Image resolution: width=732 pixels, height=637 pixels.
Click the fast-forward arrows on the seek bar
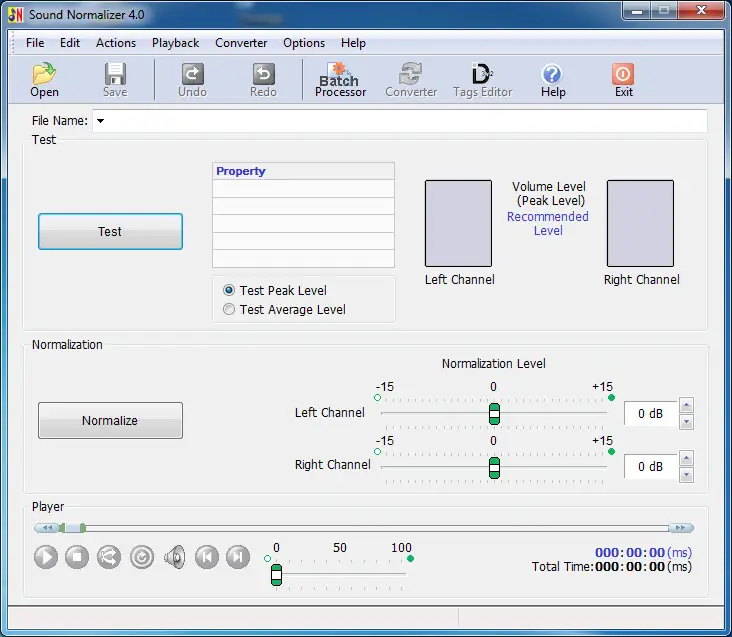click(x=681, y=528)
